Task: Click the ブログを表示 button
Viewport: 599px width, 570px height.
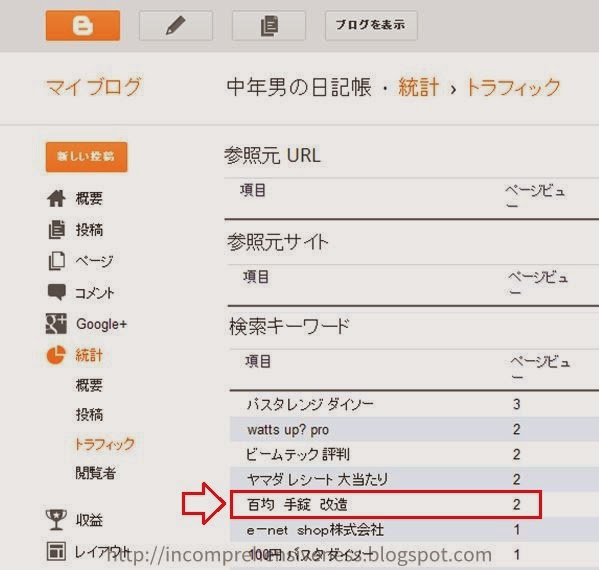Action: coord(371,25)
